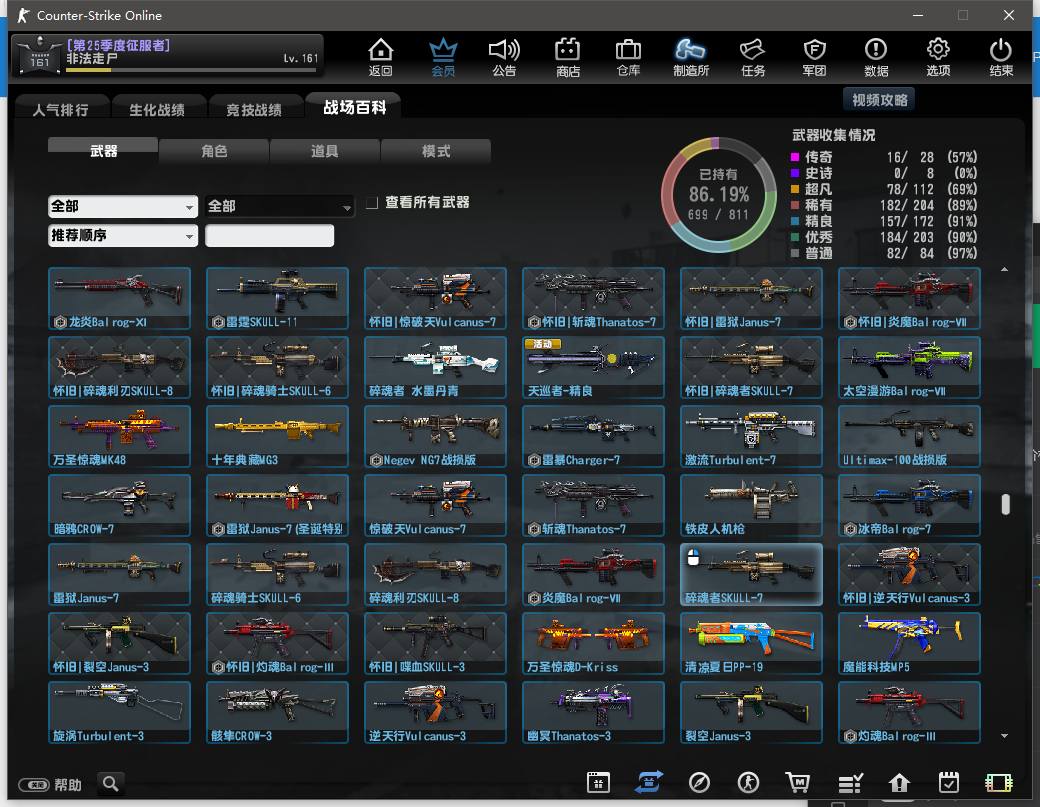Open the 仓库 inventory icon

tap(628, 57)
